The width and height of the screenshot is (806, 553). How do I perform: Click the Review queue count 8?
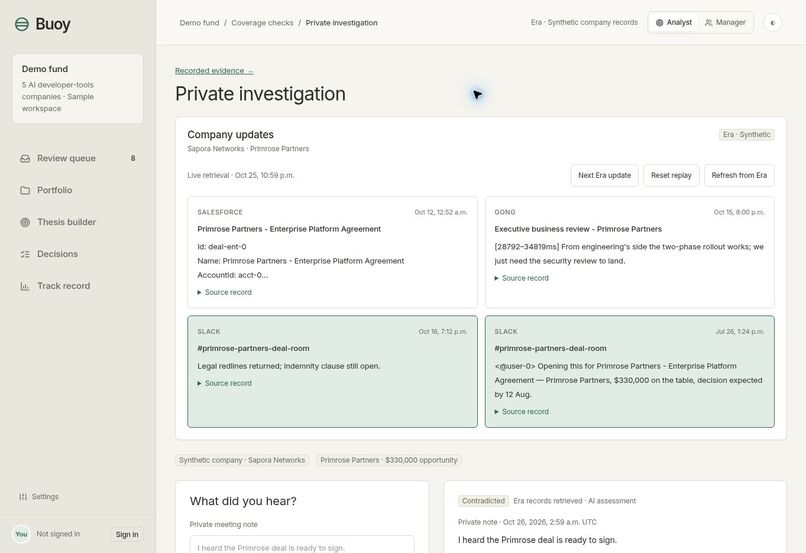(x=133, y=158)
